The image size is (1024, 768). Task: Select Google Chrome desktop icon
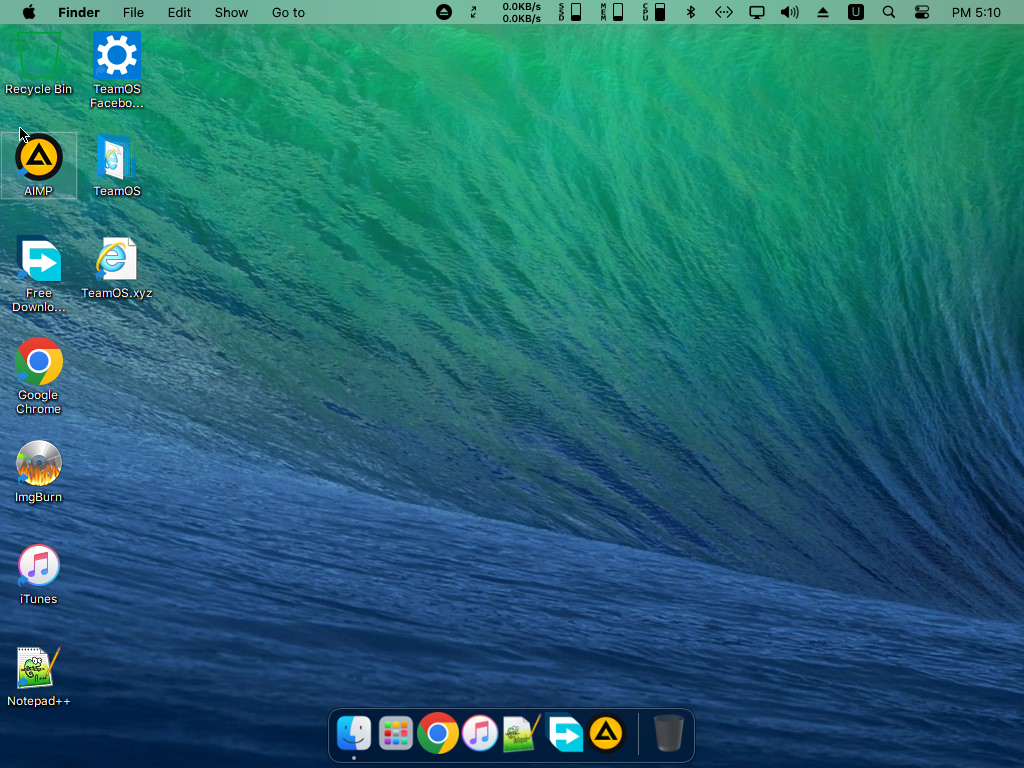(x=39, y=377)
